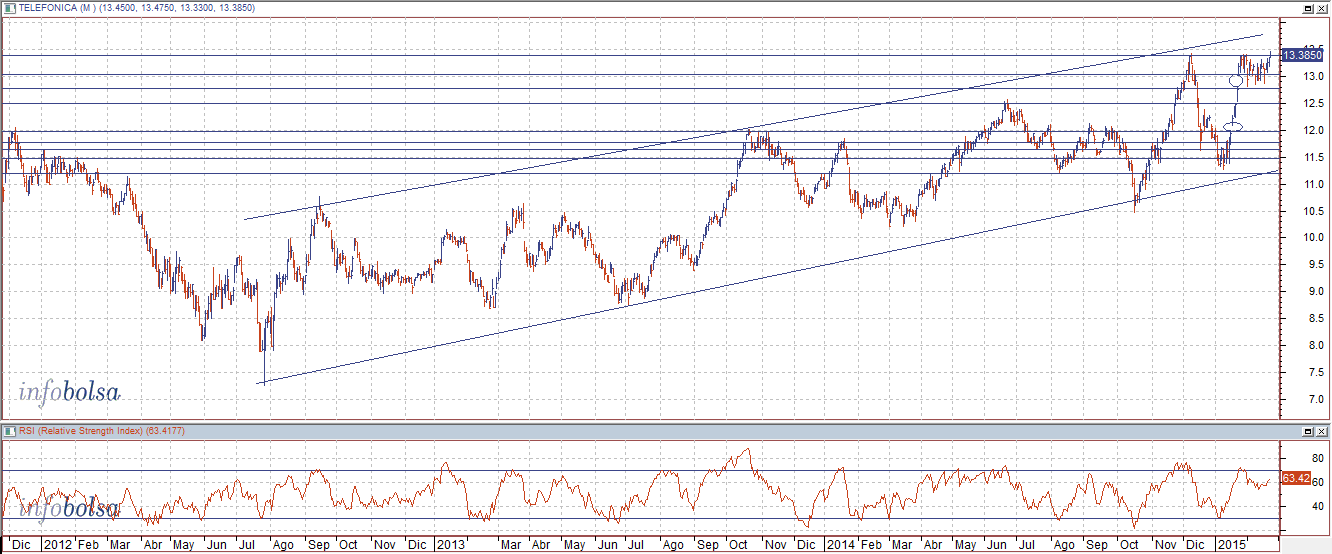The width and height of the screenshot is (1332, 554).
Task: Click the current price tag 13.3850
Action: coord(1302,56)
